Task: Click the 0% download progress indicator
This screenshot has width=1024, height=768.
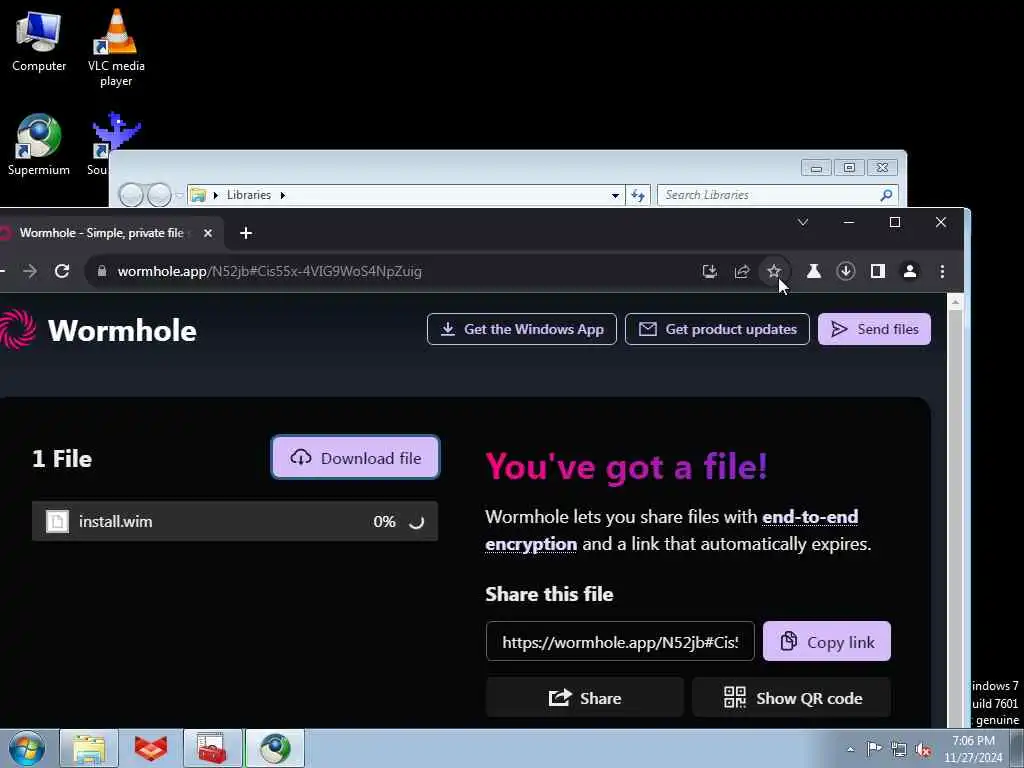Action: pyautogui.click(x=384, y=521)
